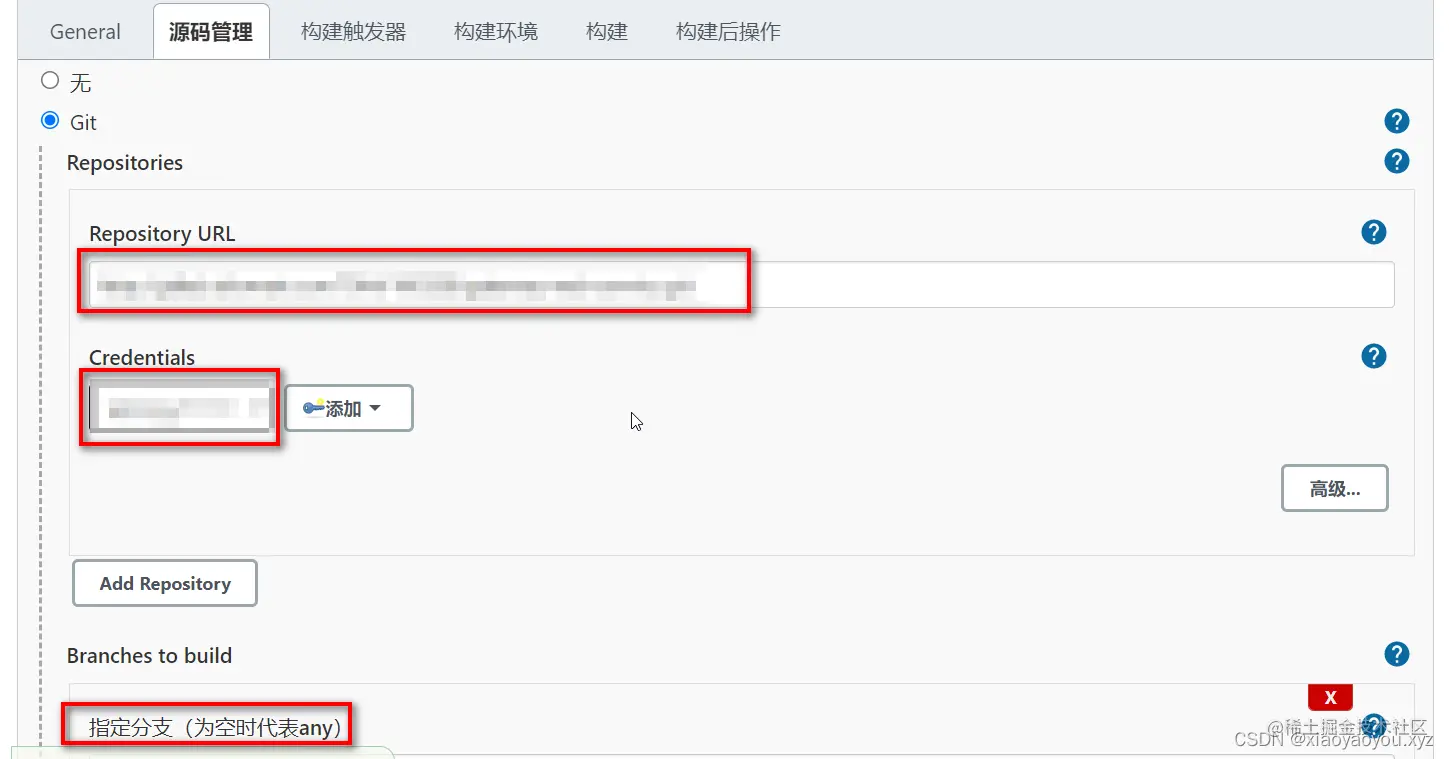
Task: Click the 高级... button
Action: (x=1335, y=488)
